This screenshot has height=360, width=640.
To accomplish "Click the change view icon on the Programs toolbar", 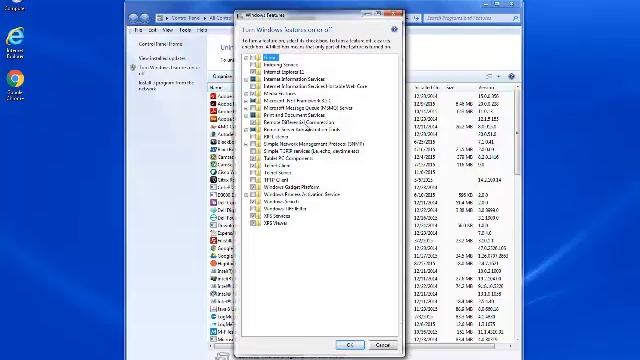I will [489, 76].
